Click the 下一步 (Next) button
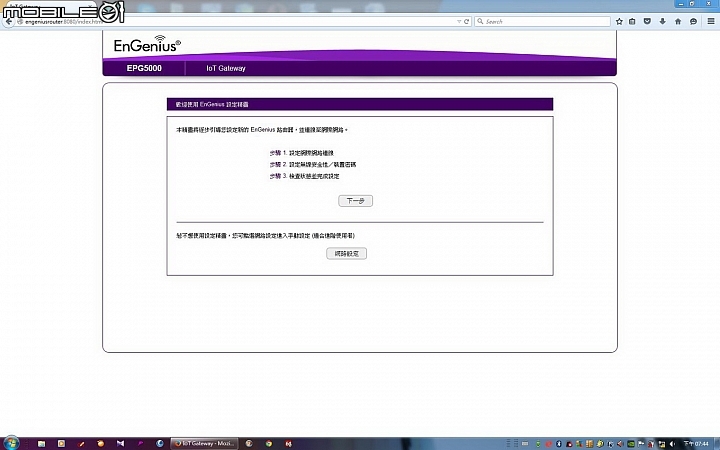The width and height of the screenshot is (720, 450). (355, 201)
